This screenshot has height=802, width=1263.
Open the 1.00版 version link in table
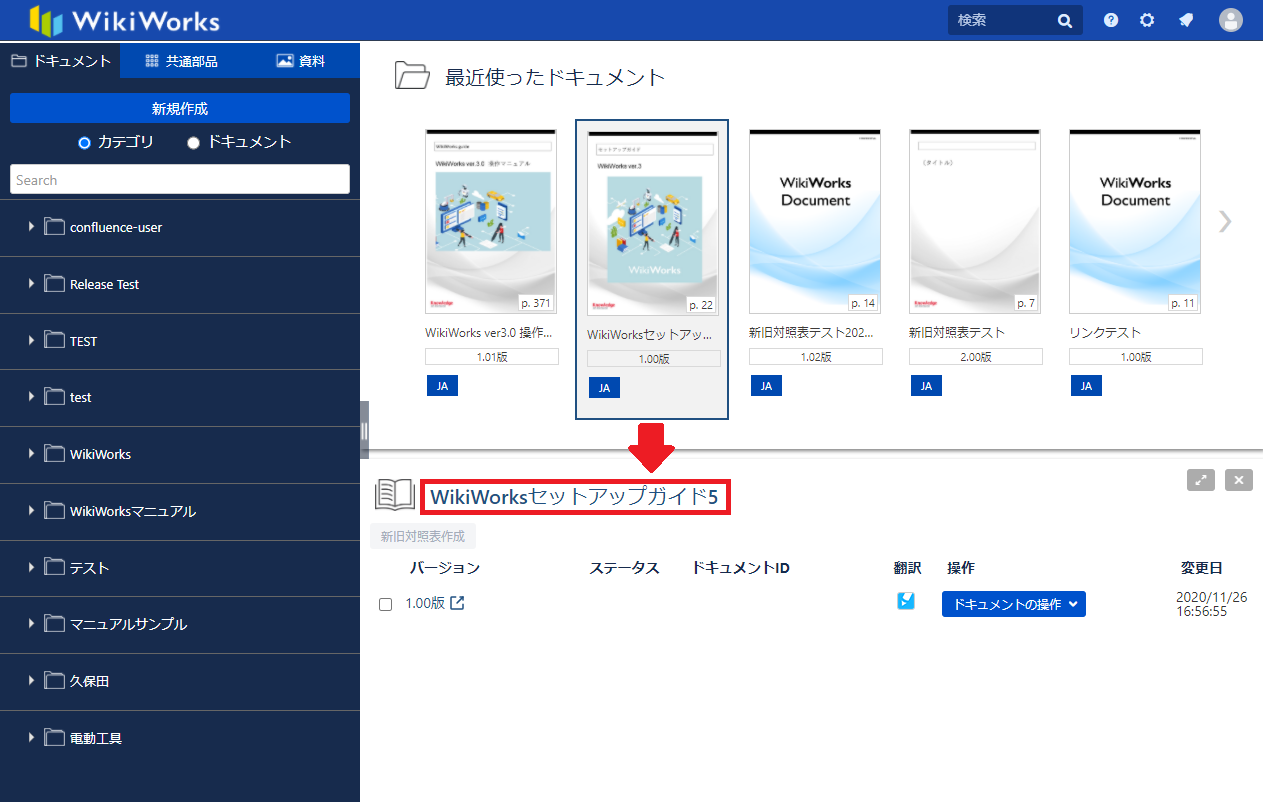[425, 603]
